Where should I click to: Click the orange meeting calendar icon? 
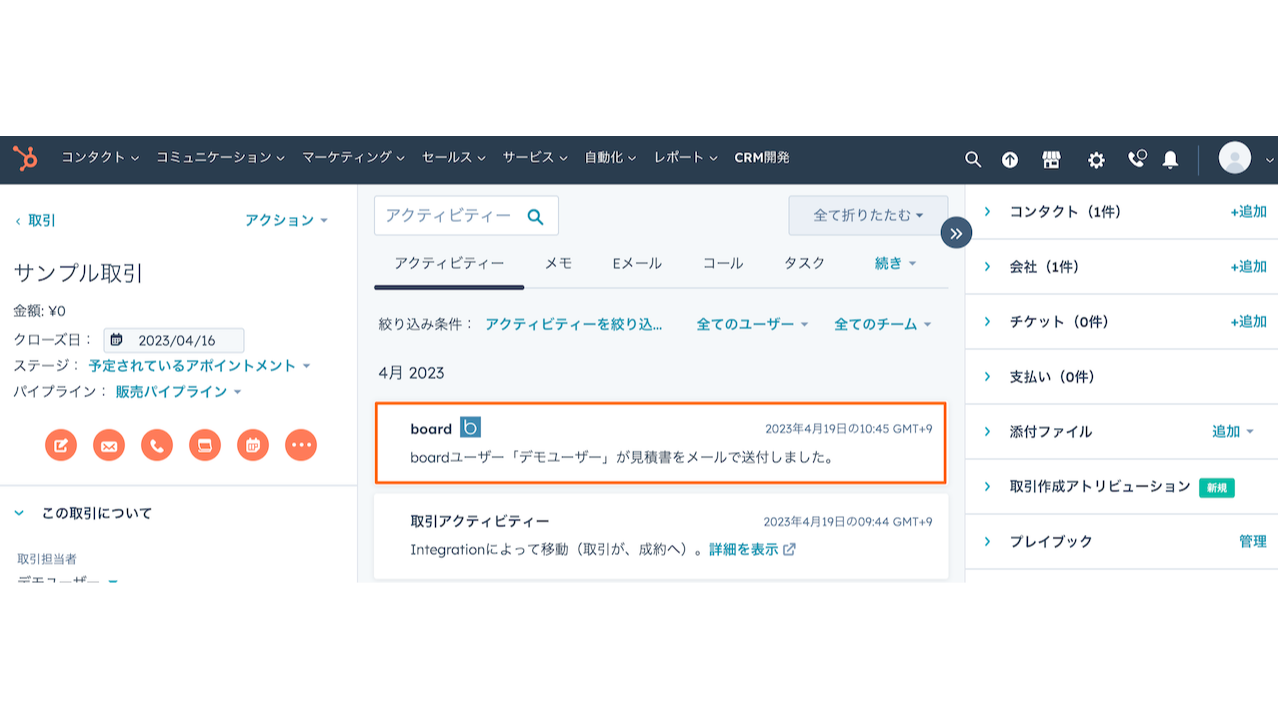[253, 445]
